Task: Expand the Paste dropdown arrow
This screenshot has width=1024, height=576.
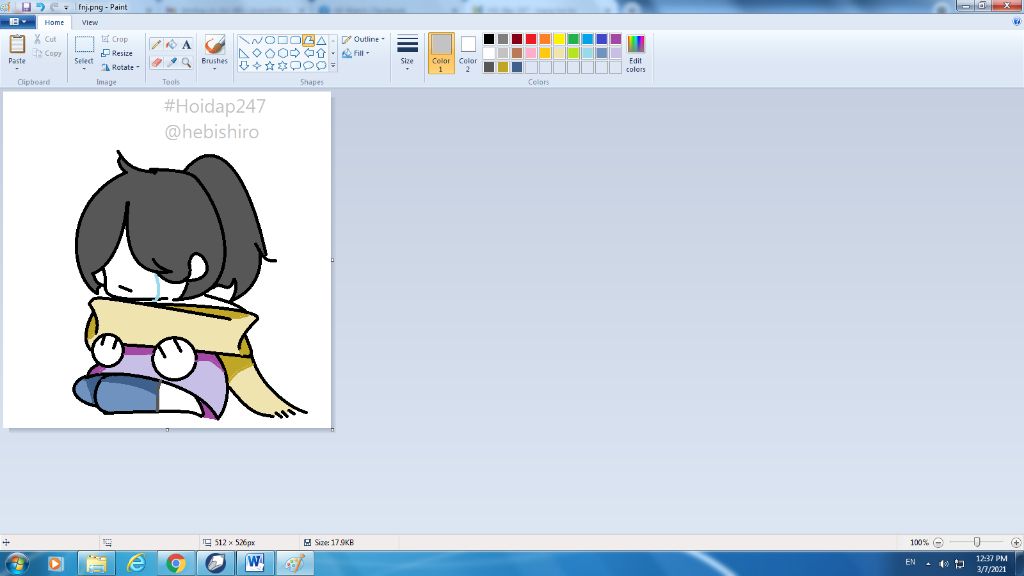Action: (17, 68)
